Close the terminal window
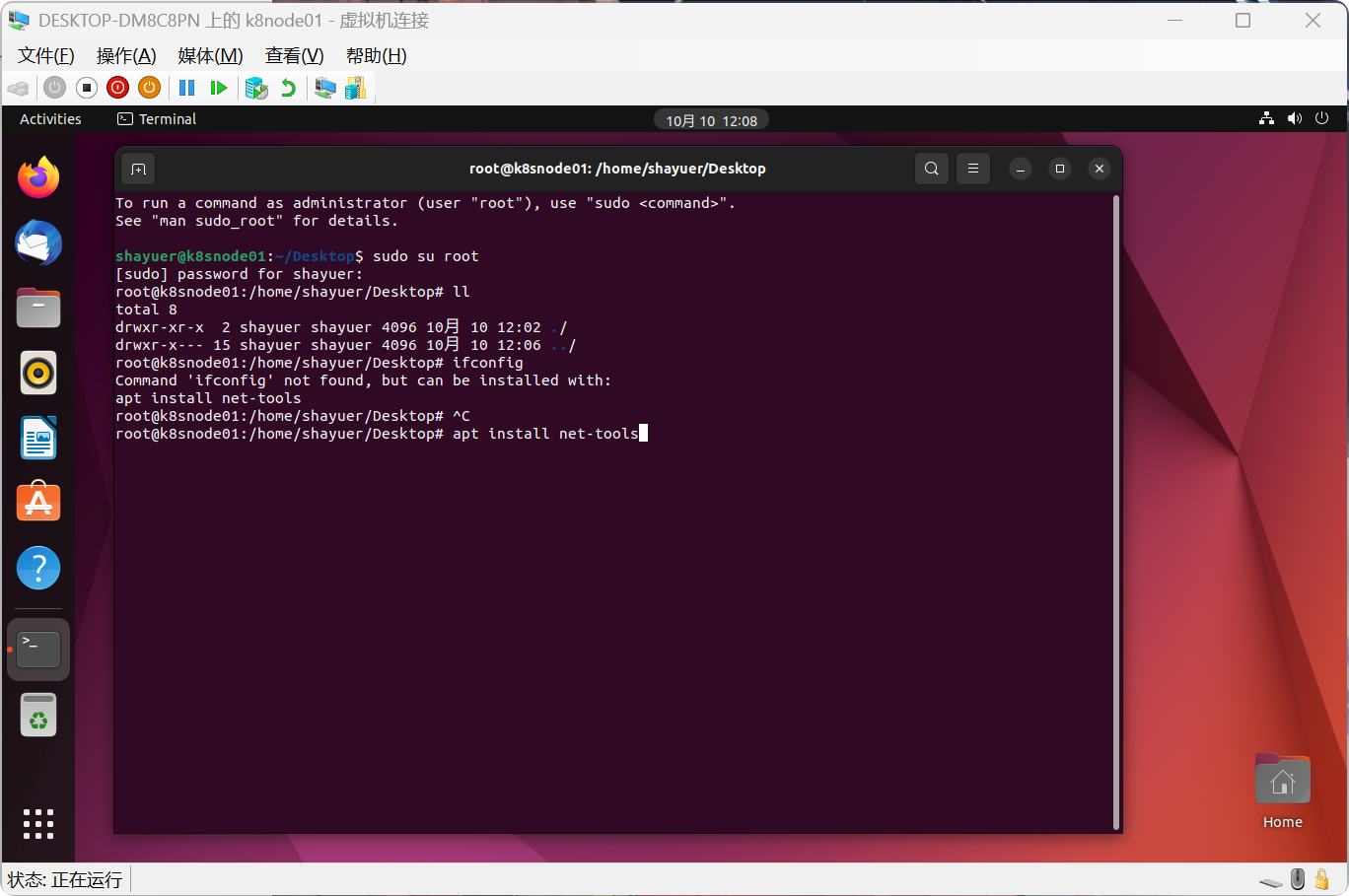 1100,169
